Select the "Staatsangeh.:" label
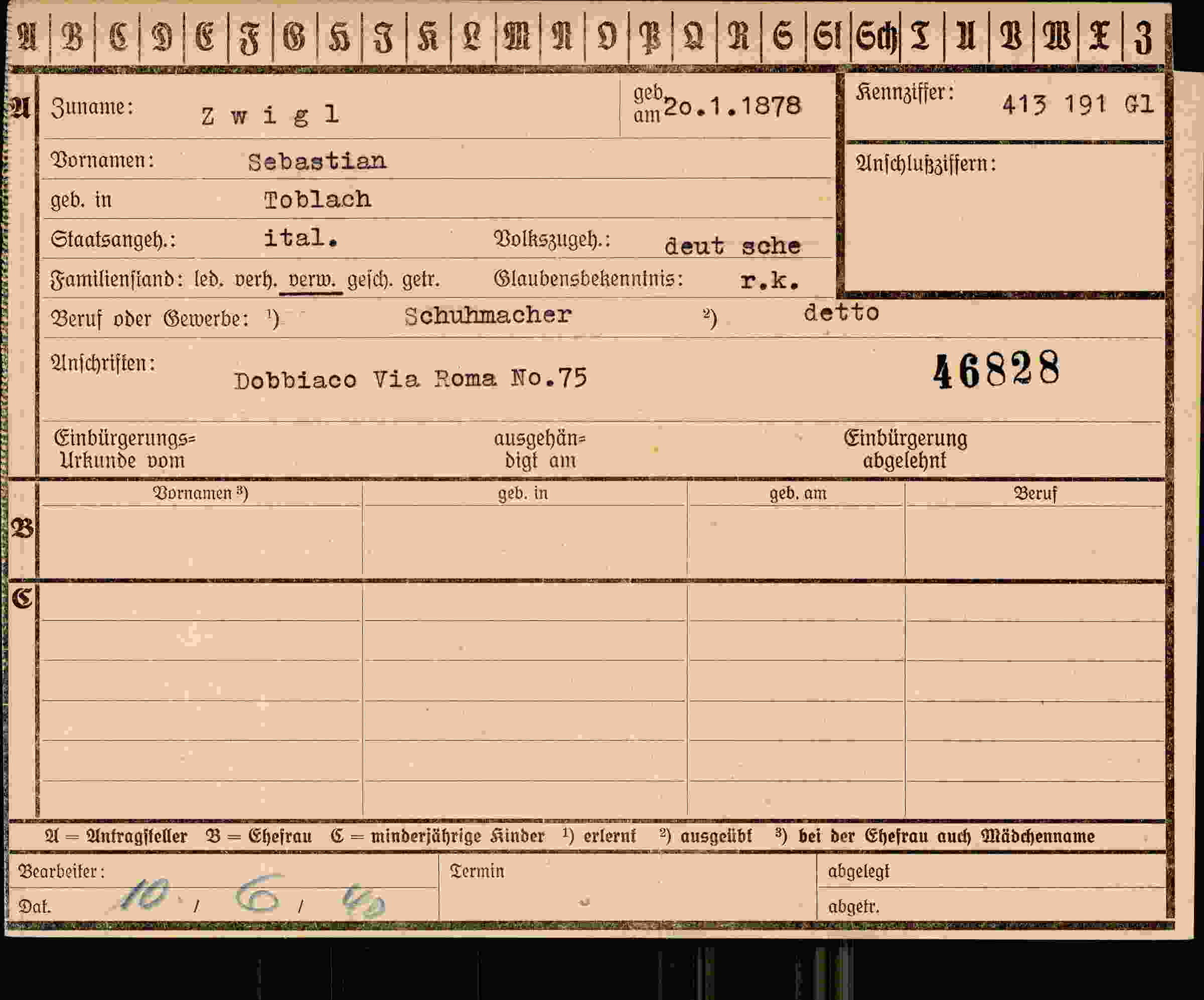1204x1000 pixels. pos(113,239)
